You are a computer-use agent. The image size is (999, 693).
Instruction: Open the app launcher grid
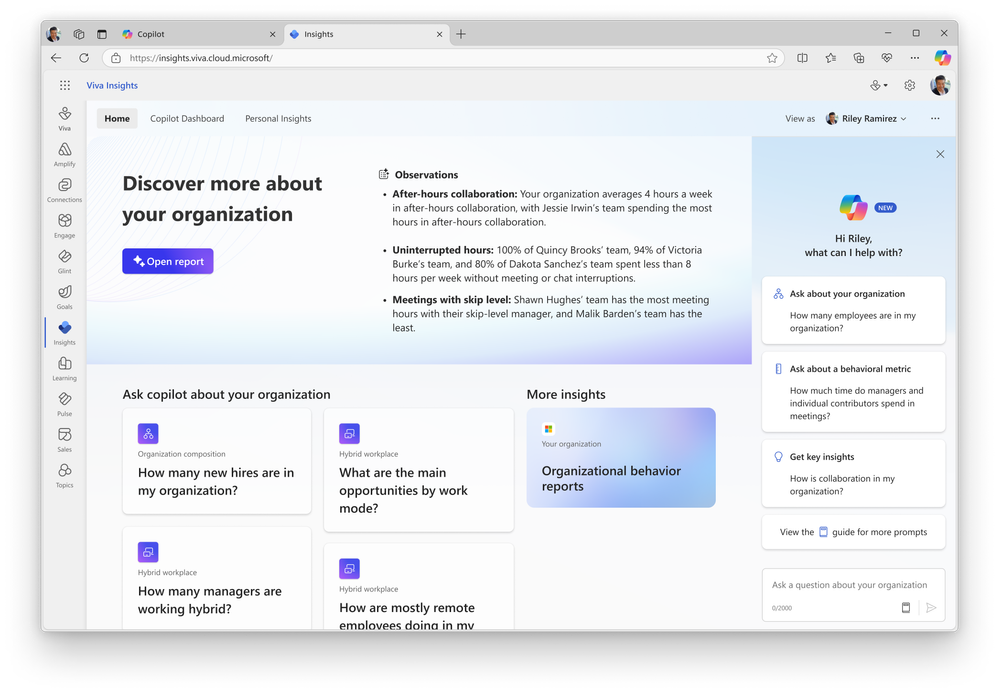click(65, 85)
